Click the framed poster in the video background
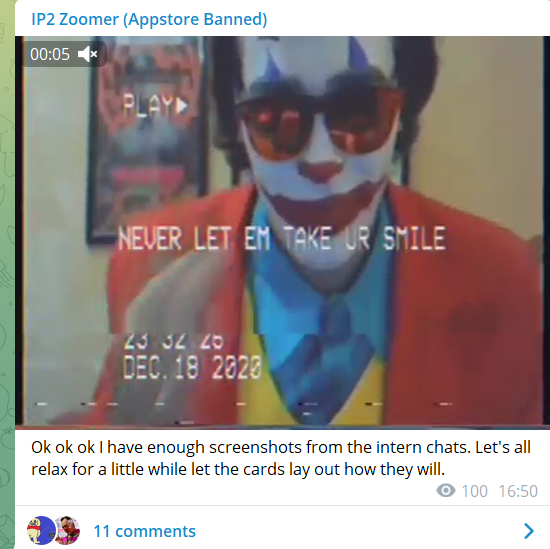The height and width of the screenshot is (549, 550). pos(147,140)
